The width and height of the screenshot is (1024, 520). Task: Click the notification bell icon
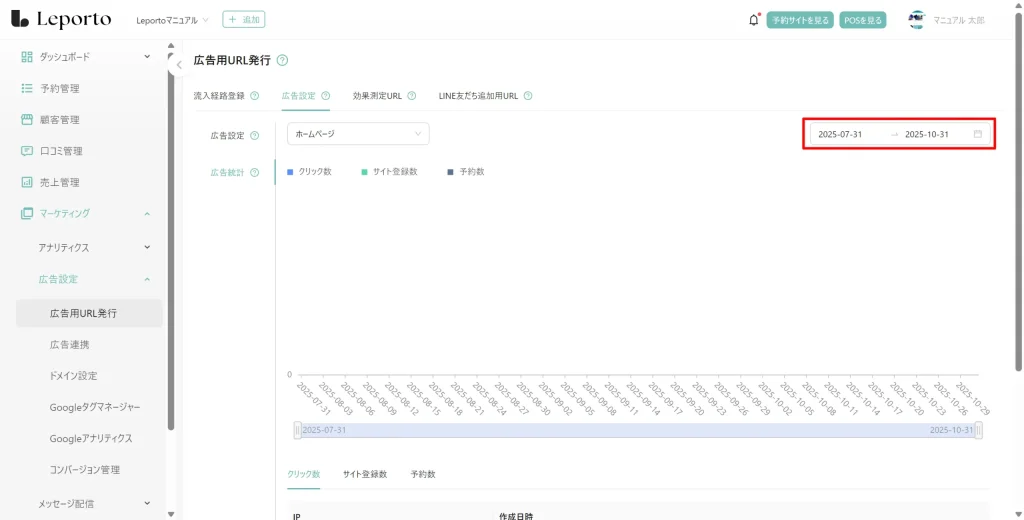coord(753,20)
